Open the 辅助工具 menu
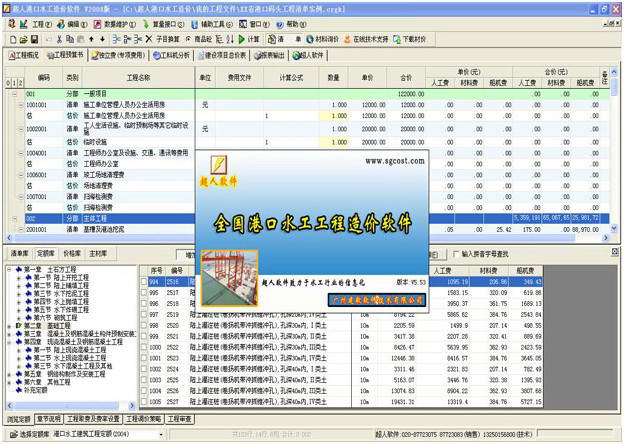 [x=217, y=24]
